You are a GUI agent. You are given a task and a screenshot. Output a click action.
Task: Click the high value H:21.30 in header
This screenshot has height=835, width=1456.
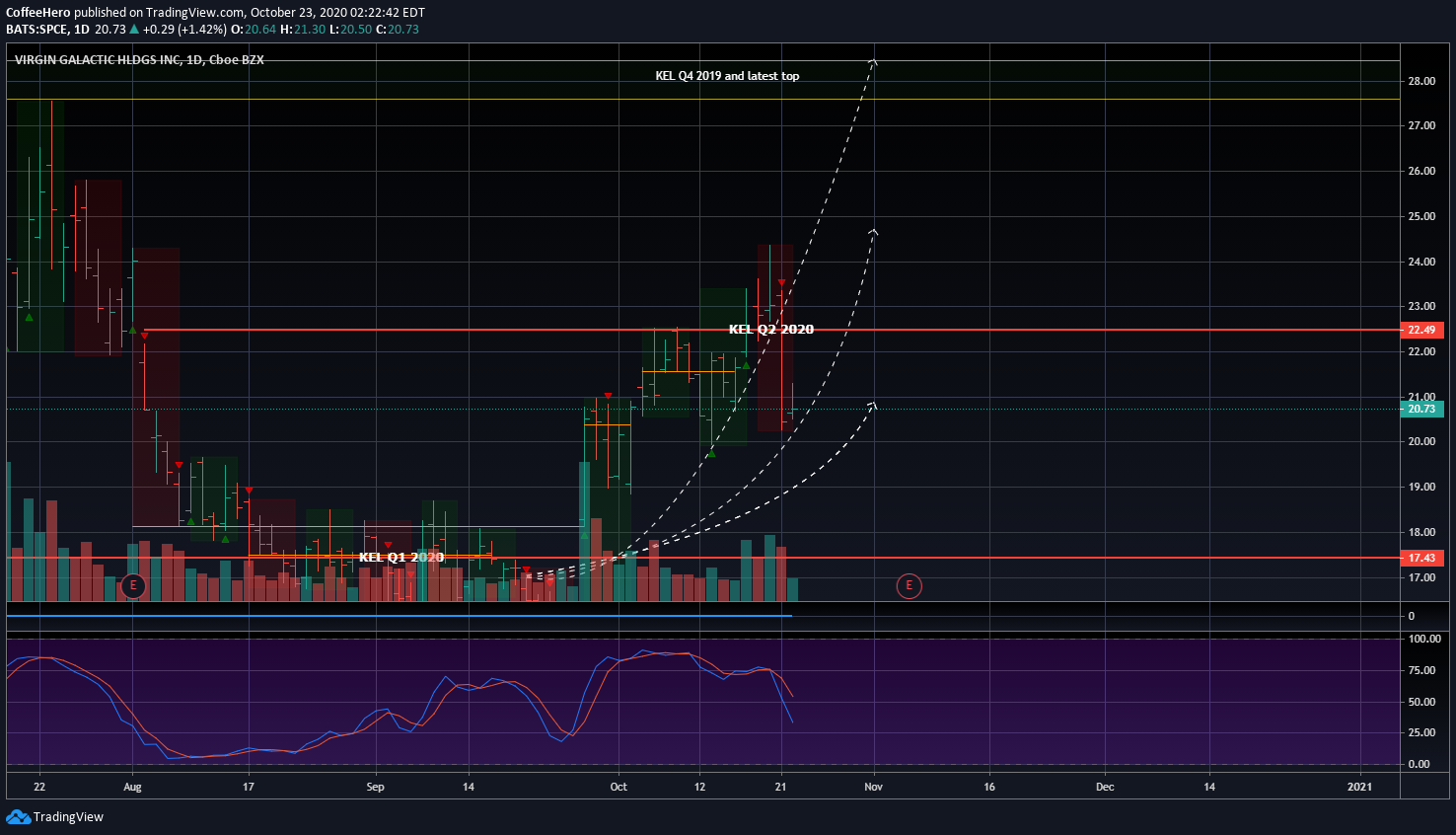point(303,30)
